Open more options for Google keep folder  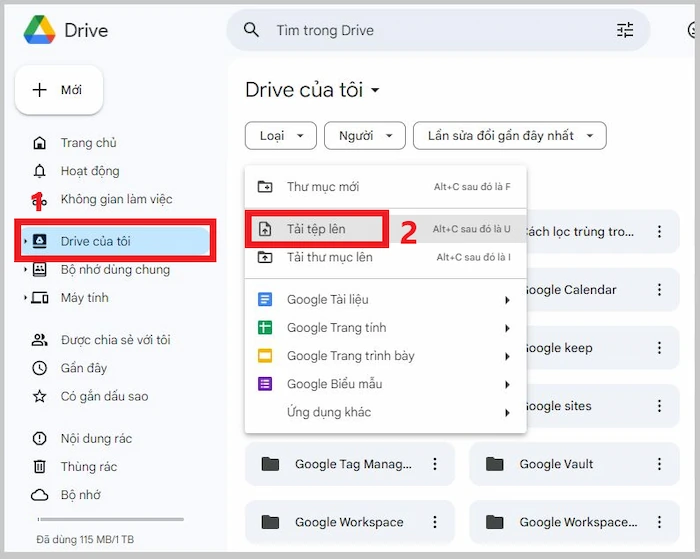pyautogui.click(x=659, y=348)
